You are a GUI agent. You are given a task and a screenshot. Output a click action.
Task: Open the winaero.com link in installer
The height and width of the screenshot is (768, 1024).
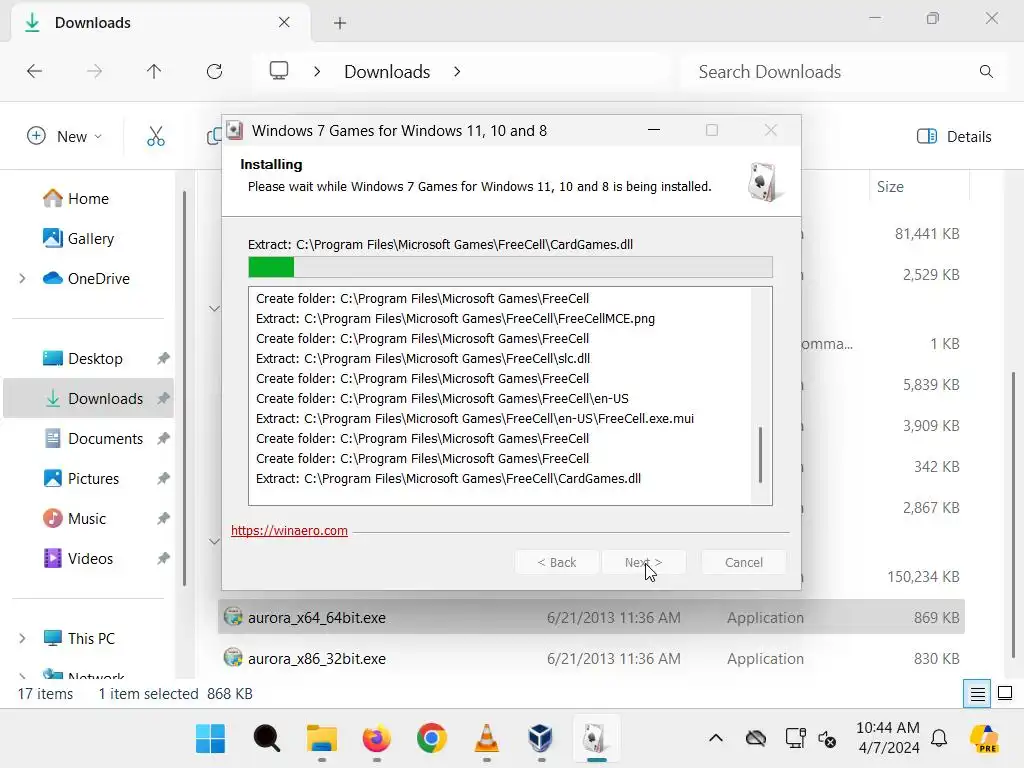pos(289,530)
